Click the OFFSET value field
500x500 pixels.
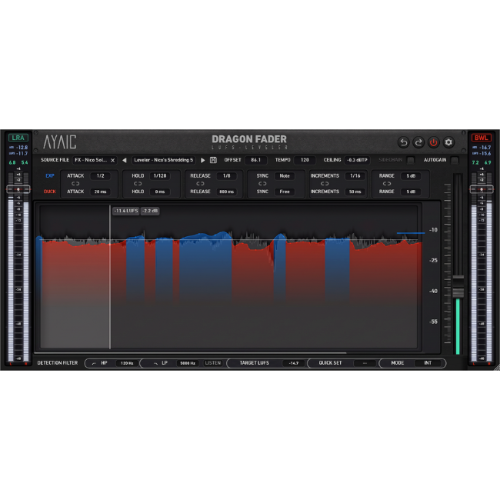tap(256, 160)
